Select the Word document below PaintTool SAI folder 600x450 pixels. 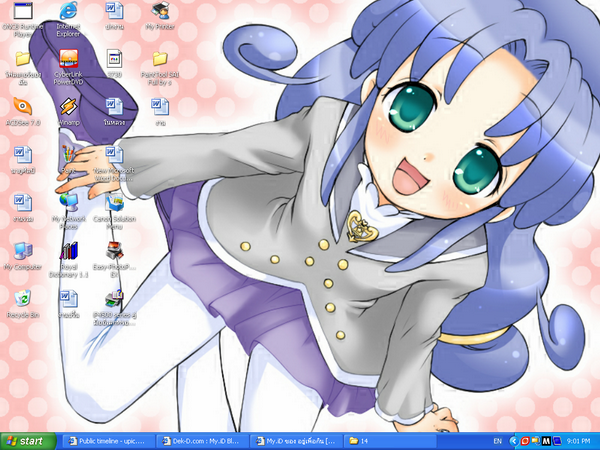click(x=160, y=106)
